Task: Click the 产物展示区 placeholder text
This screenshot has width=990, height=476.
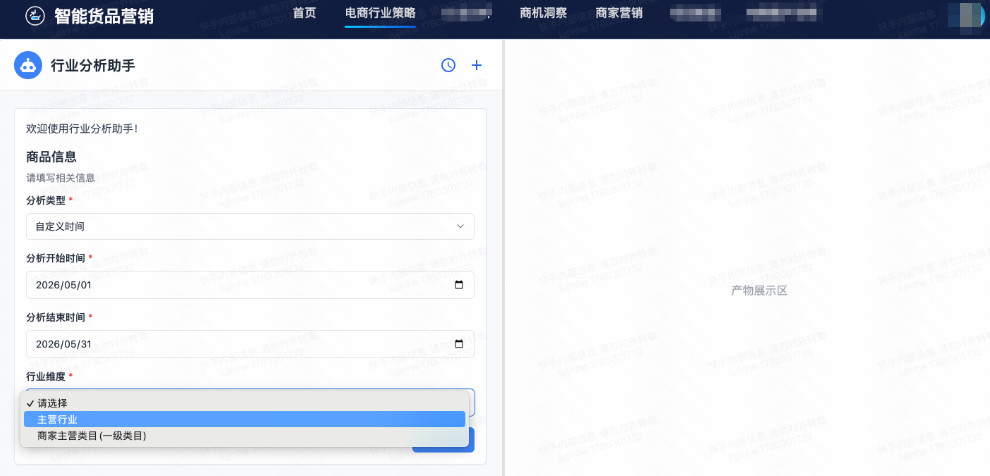Action: (x=760, y=291)
